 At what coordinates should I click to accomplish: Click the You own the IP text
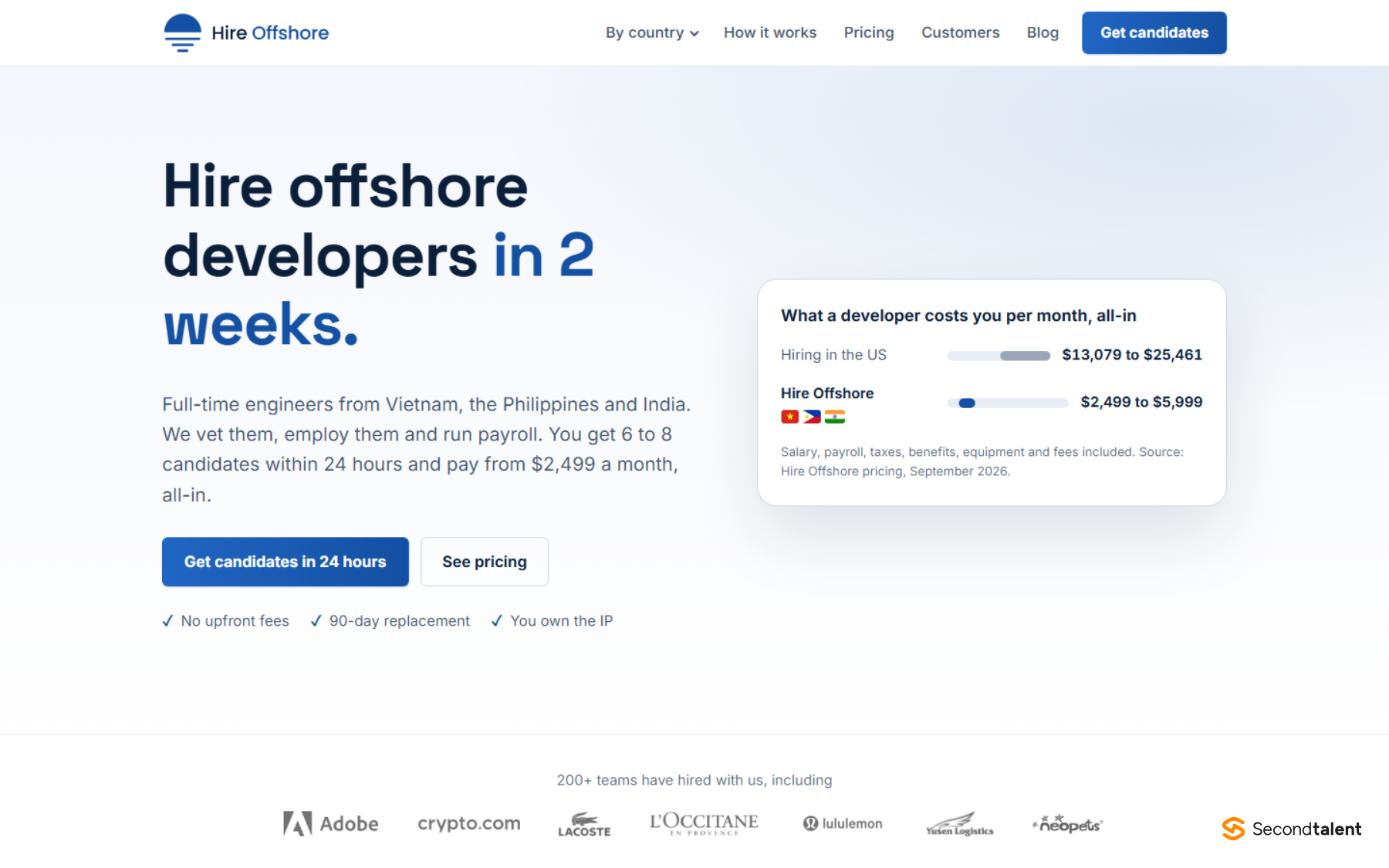561,621
